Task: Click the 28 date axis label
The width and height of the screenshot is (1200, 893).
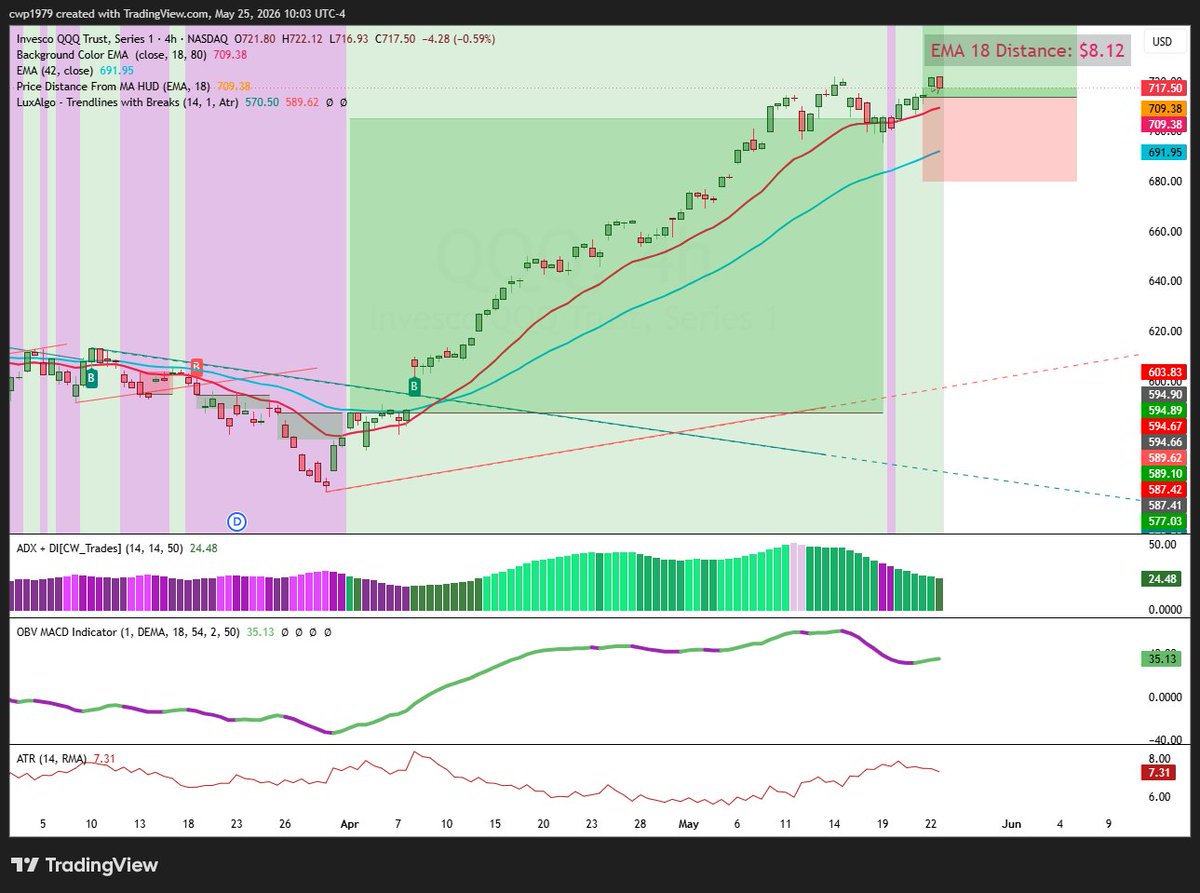Action: coord(640,825)
